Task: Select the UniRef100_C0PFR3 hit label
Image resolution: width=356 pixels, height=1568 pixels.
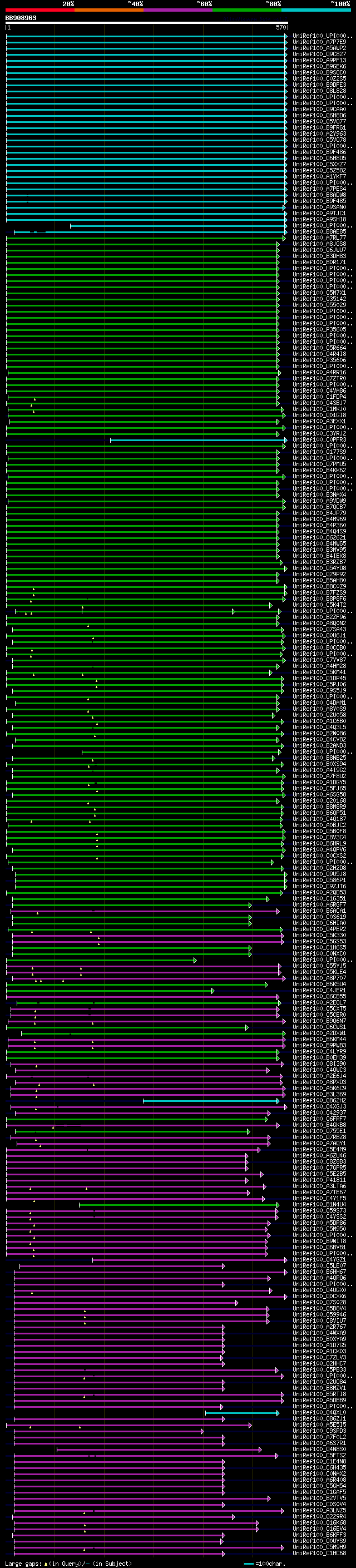Action: 319,439
